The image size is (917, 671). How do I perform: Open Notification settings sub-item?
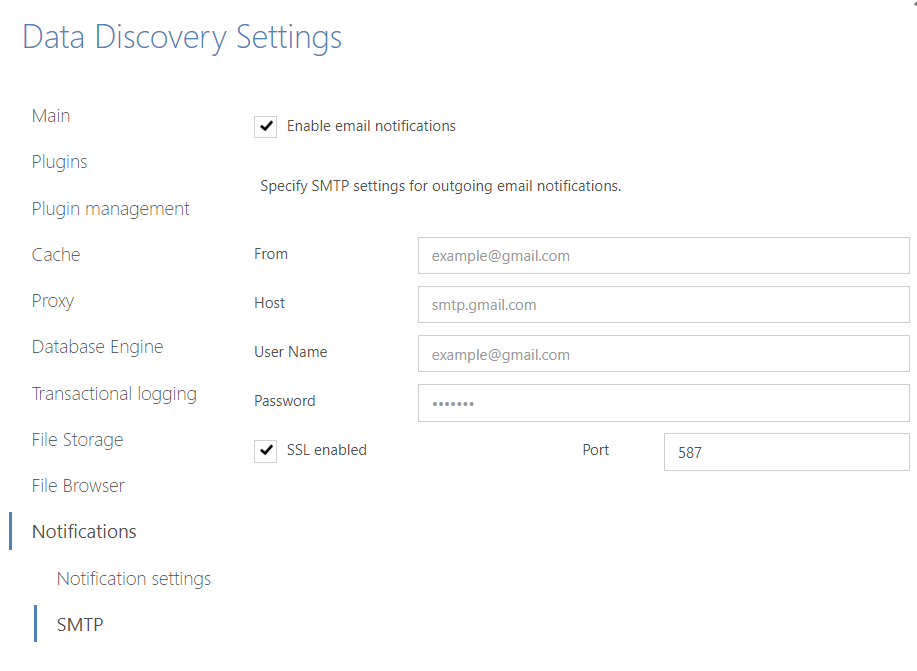(x=133, y=579)
